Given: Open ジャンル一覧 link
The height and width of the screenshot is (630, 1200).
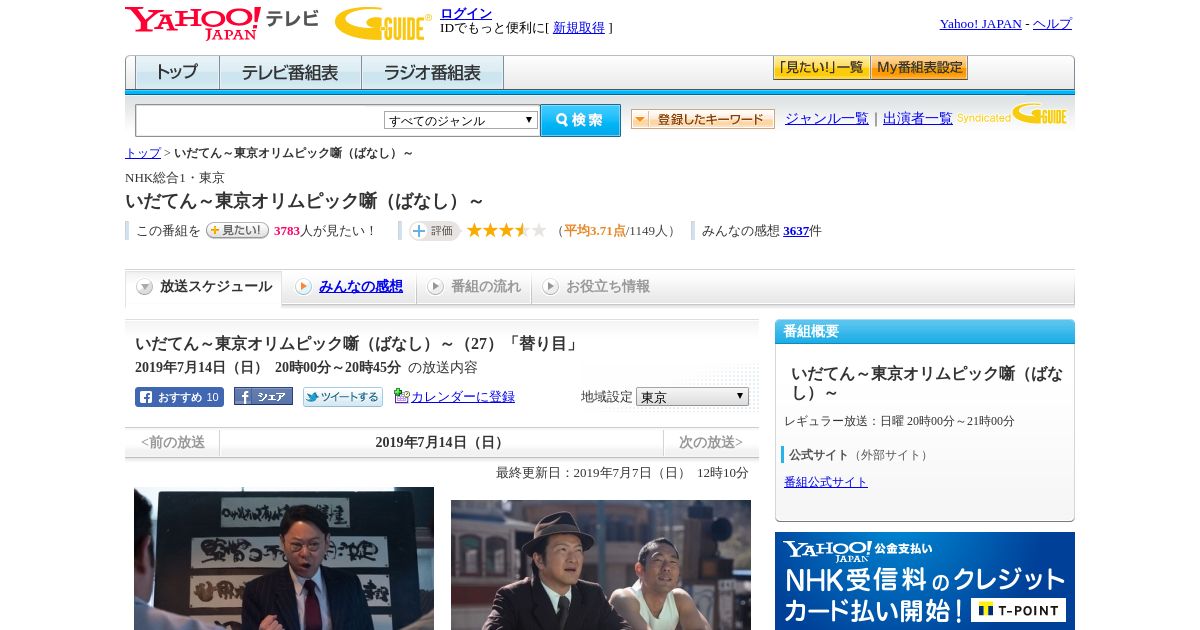Looking at the screenshot, I should 827,119.
